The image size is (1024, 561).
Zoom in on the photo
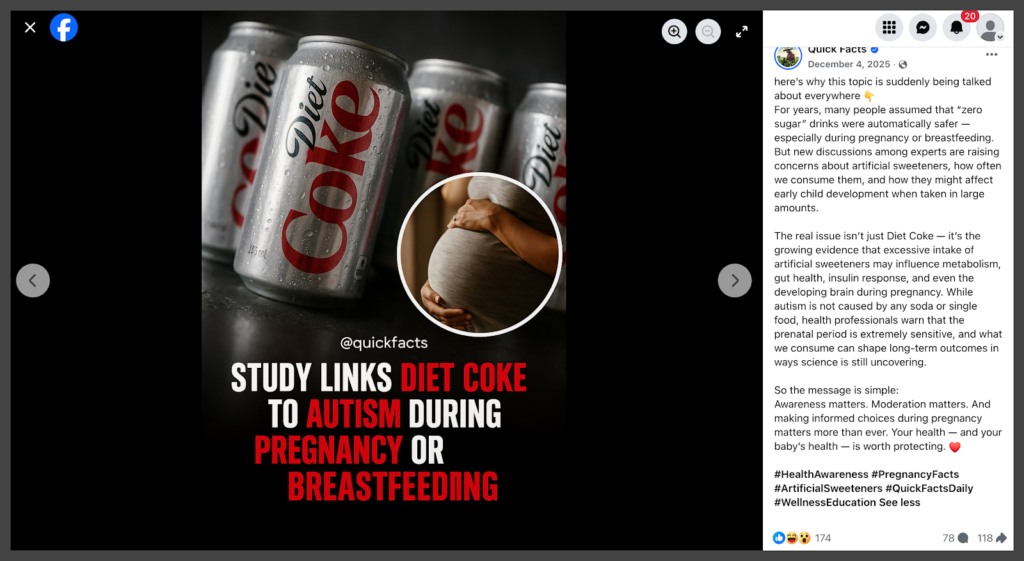tap(674, 32)
